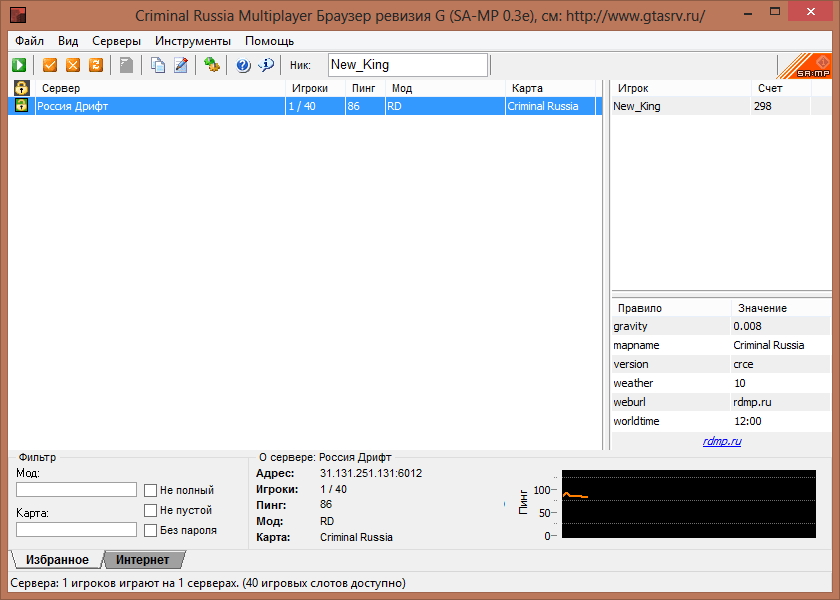
Task: Focus the Карта filter text field
Action: 77,530
